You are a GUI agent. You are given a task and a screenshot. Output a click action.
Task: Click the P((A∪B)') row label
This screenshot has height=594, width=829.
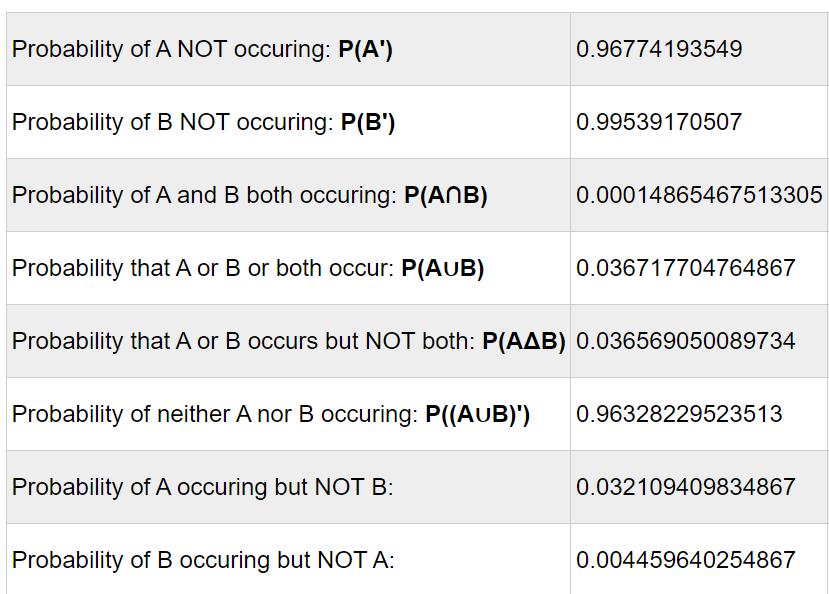[289, 414]
